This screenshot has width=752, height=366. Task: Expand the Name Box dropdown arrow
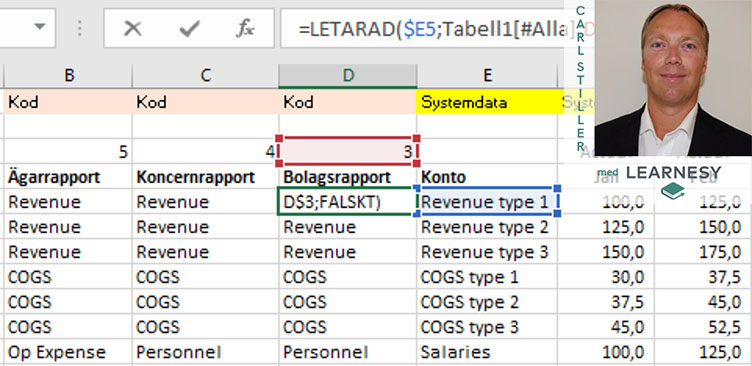[40, 27]
